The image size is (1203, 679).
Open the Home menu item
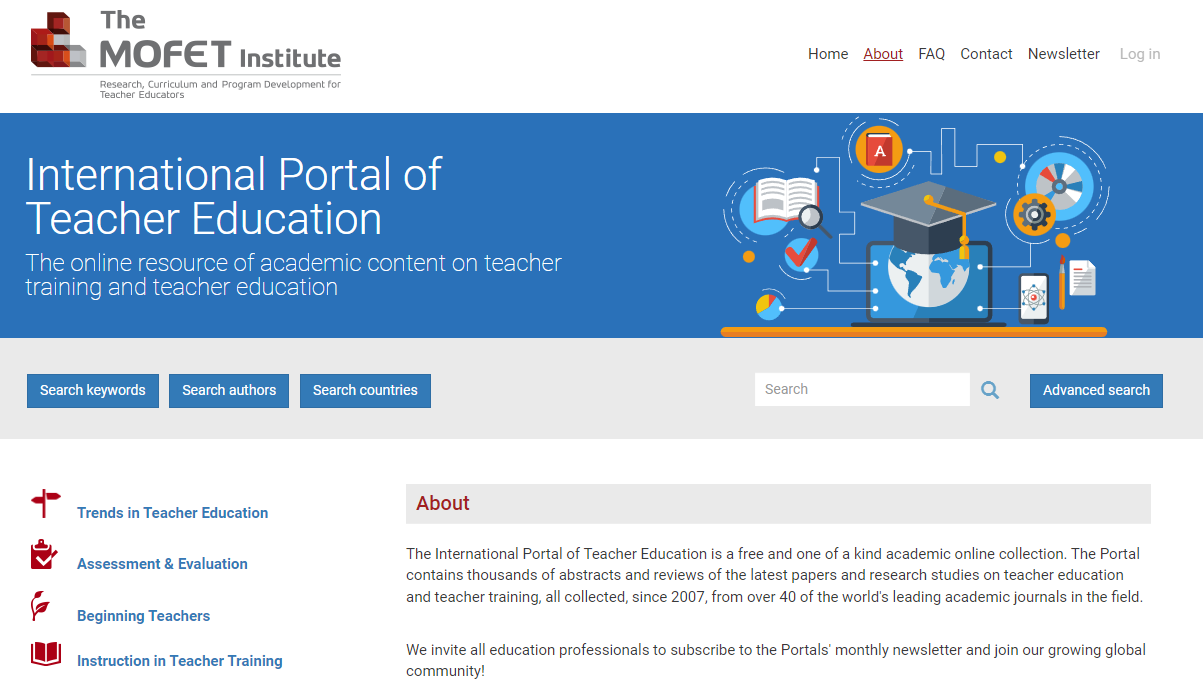[x=828, y=54]
